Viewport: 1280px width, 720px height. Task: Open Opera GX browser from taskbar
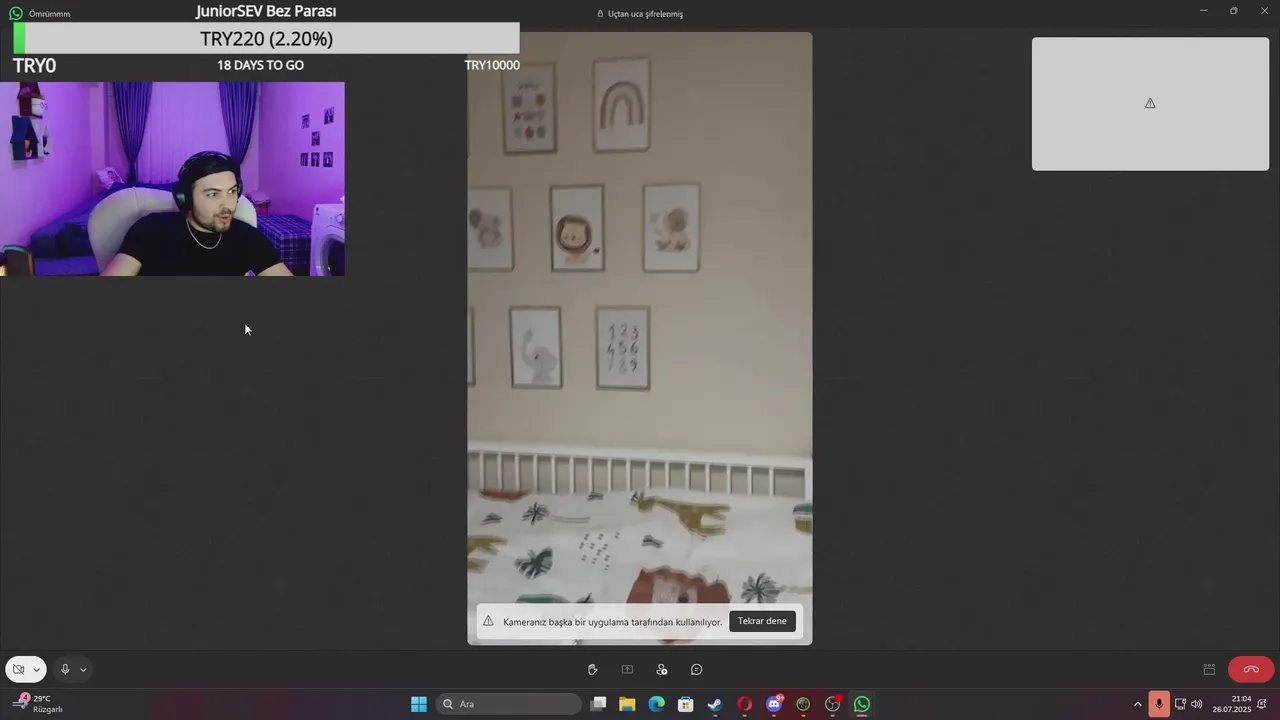(744, 704)
